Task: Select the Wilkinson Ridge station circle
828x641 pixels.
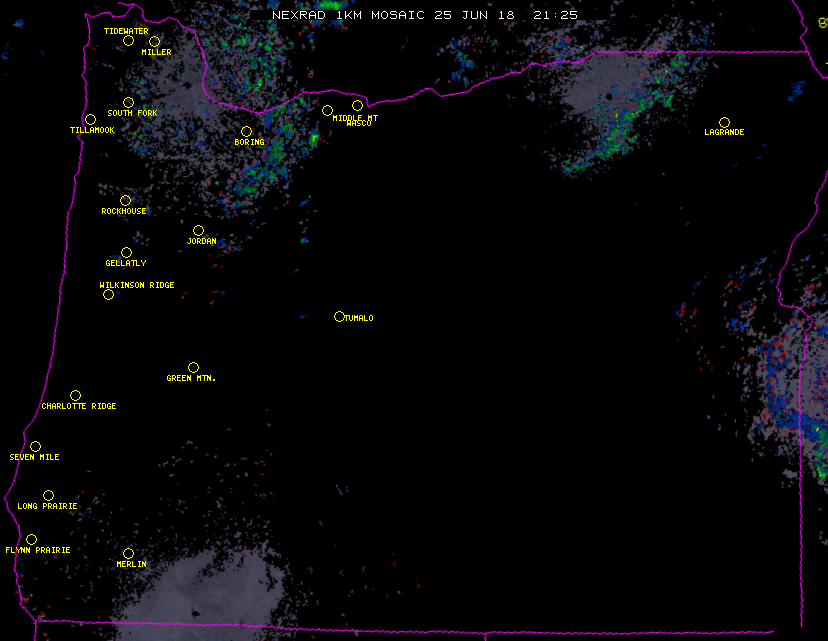Action: coord(108,294)
